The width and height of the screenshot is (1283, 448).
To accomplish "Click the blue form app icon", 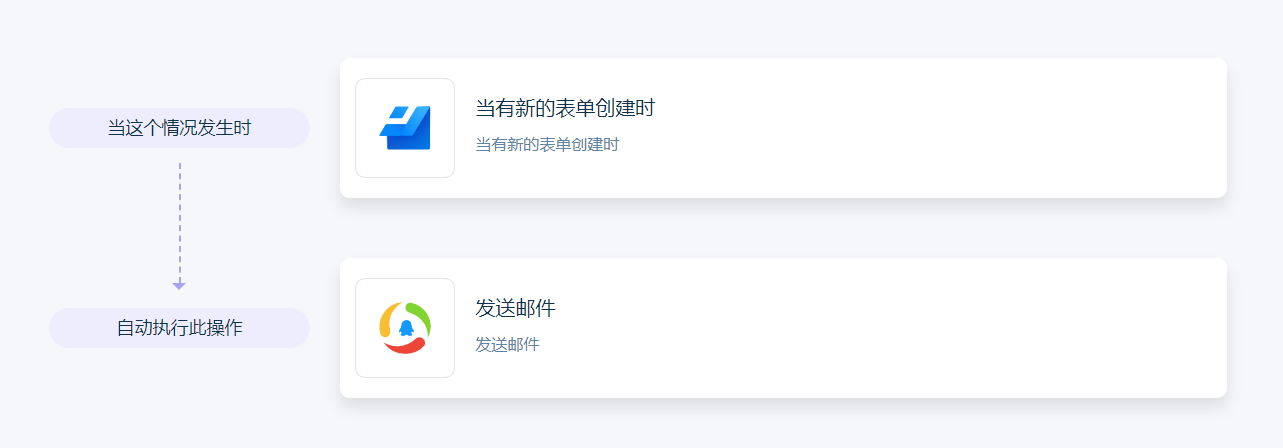I will tap(405, 128).
